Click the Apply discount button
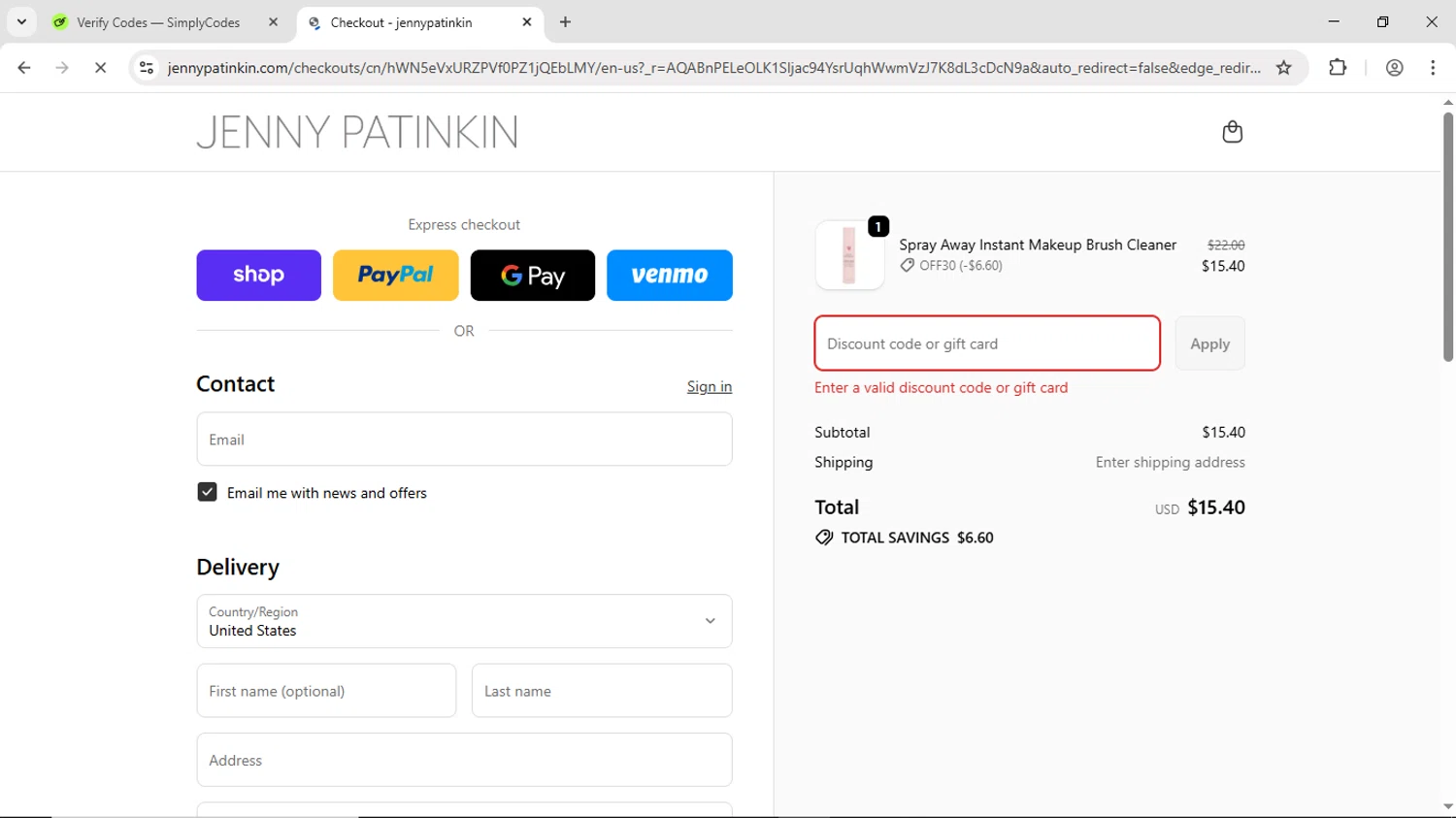This screenshot has width=1456, height=818. click(1209, 344)
